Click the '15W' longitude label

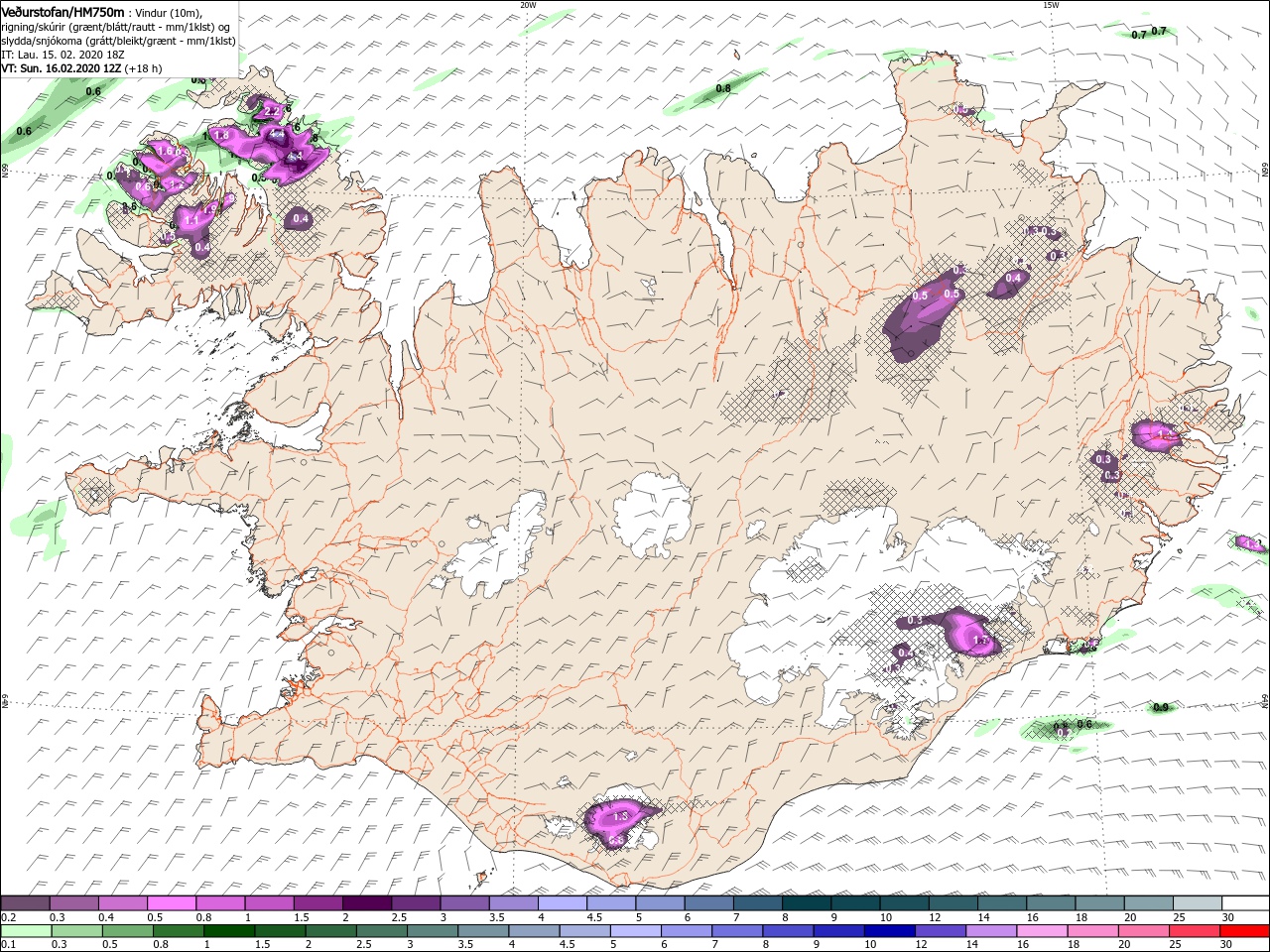coord(1051,5)
